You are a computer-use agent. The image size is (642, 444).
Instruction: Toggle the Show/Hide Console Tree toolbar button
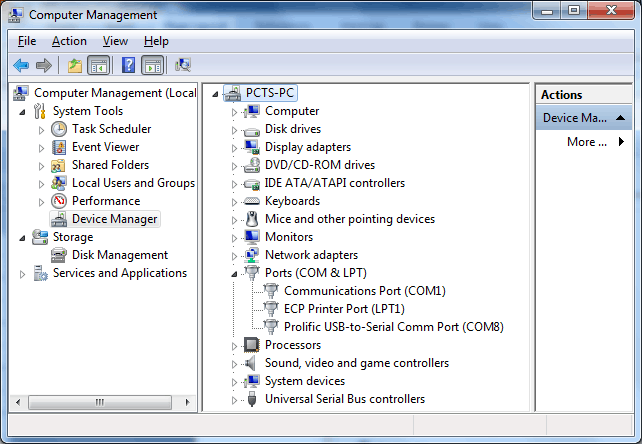[98, 65]
